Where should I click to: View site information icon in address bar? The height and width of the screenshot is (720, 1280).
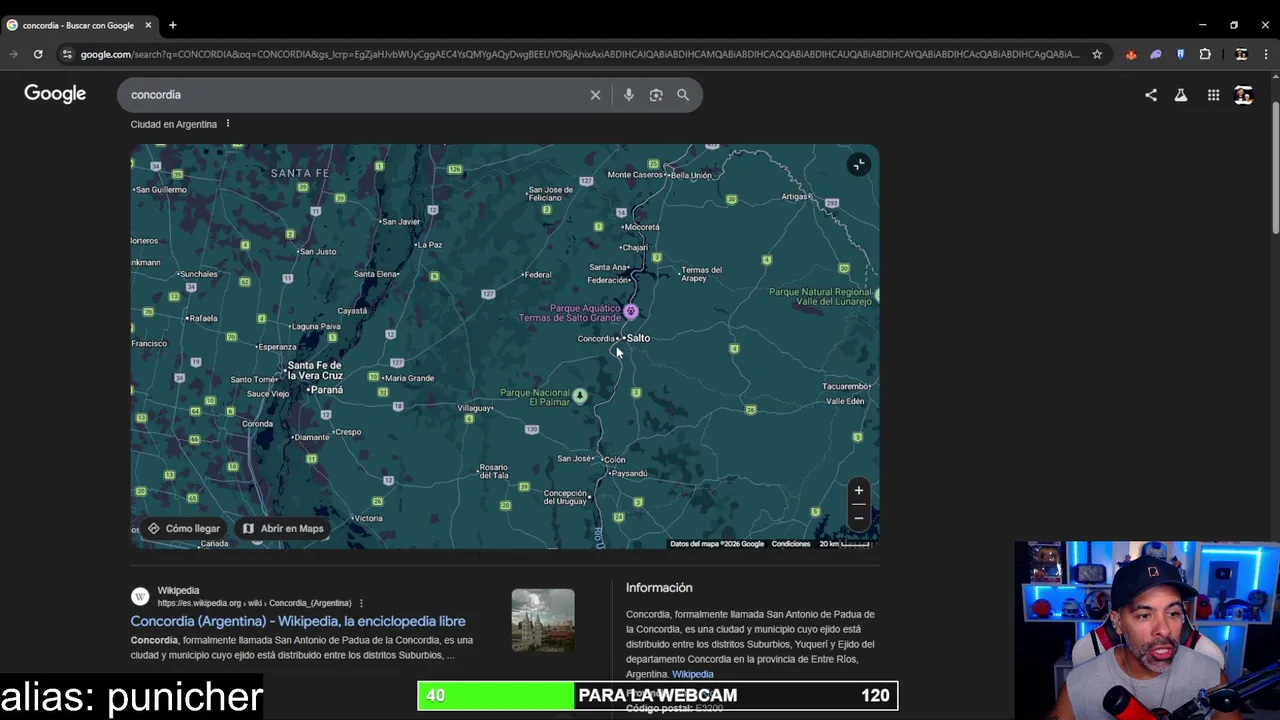click(67, 54)
